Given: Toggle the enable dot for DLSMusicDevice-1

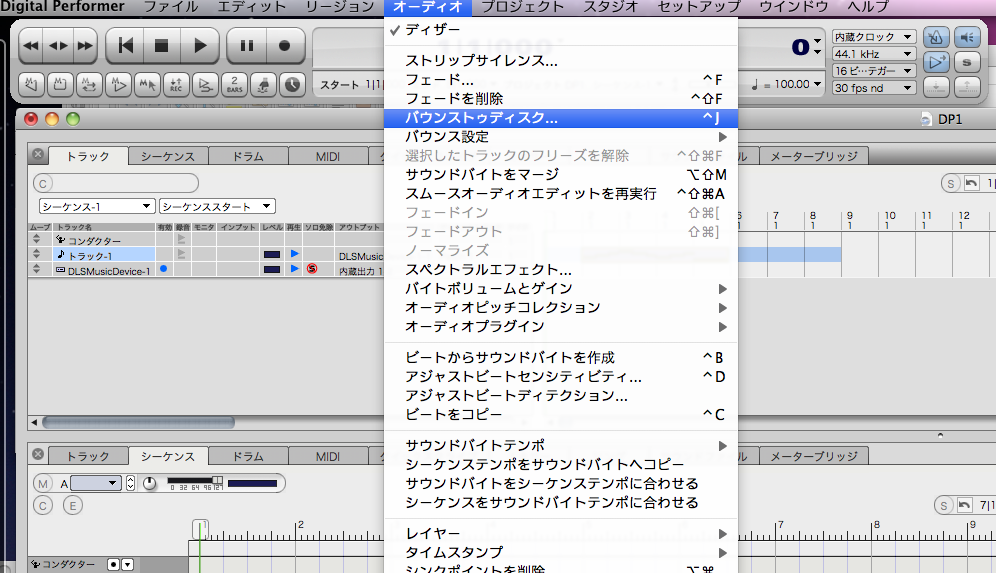Looking at the screenshot, I should pos(163,269).
